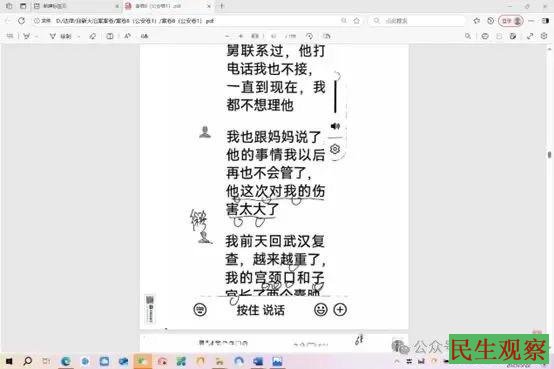Toggle the browser sidebar panel icon
The height and width of the screenshot is (369, 554).
(545, 21)
